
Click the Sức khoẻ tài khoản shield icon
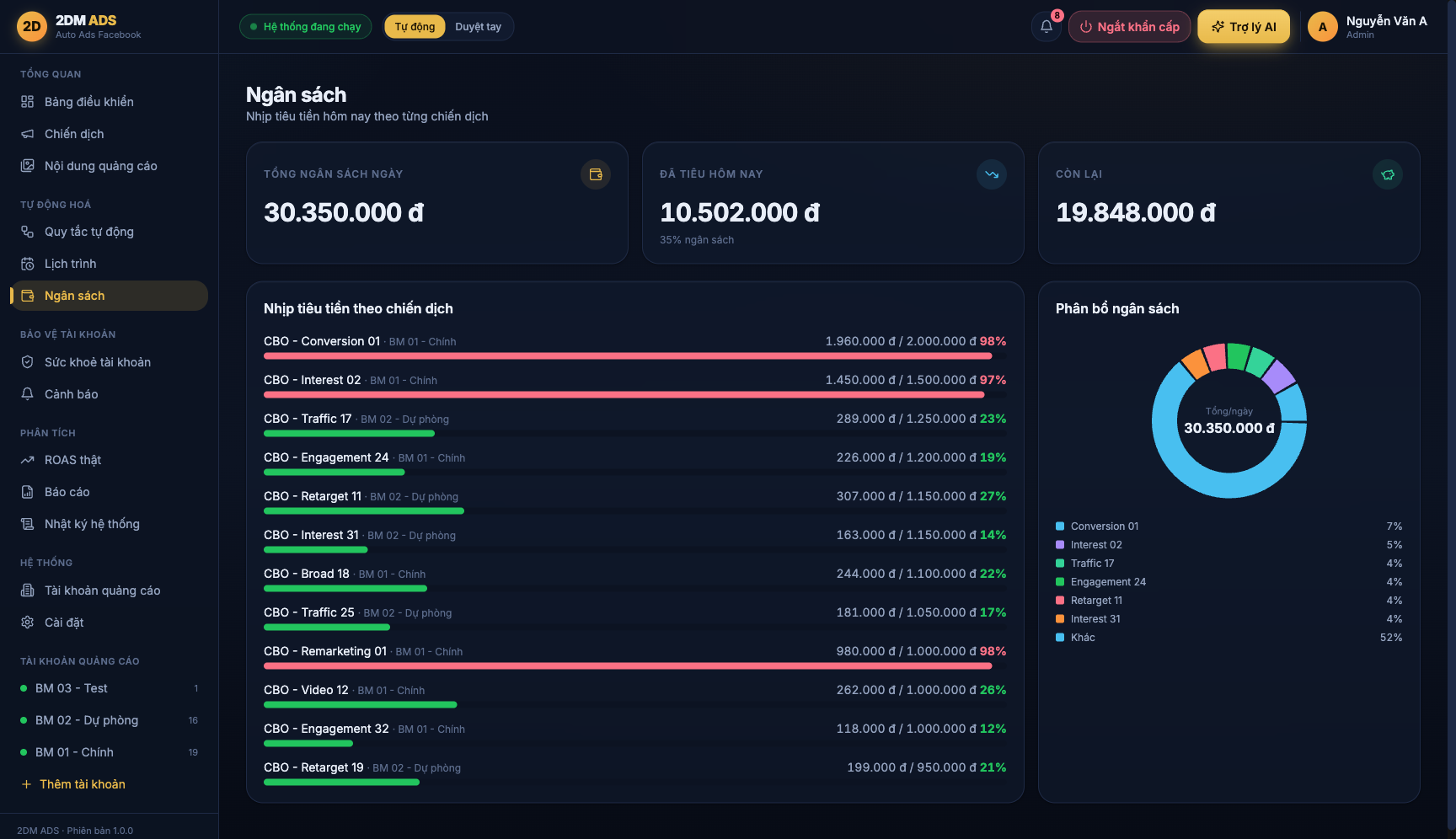[x=28, y=362]
